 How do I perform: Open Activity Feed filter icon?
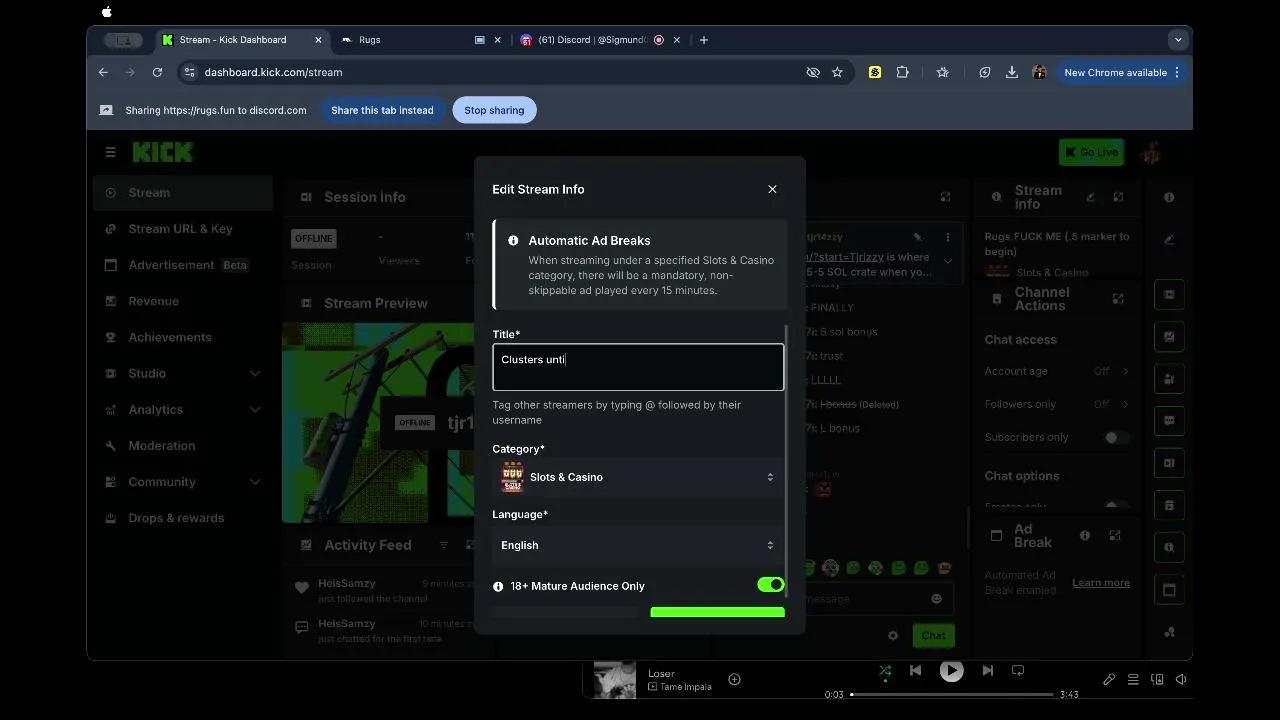tap(444, 545)
